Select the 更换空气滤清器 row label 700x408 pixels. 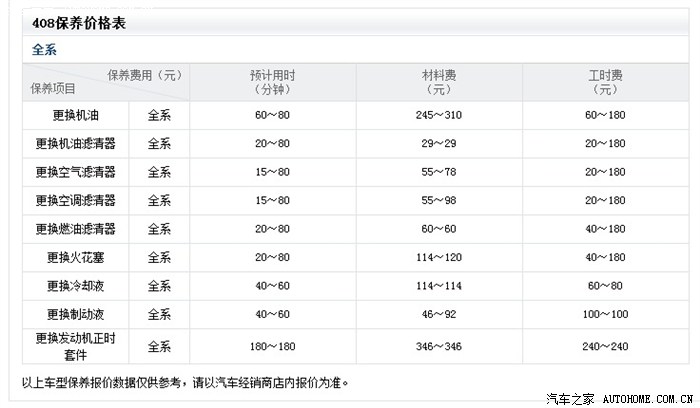tap(75, 172)
